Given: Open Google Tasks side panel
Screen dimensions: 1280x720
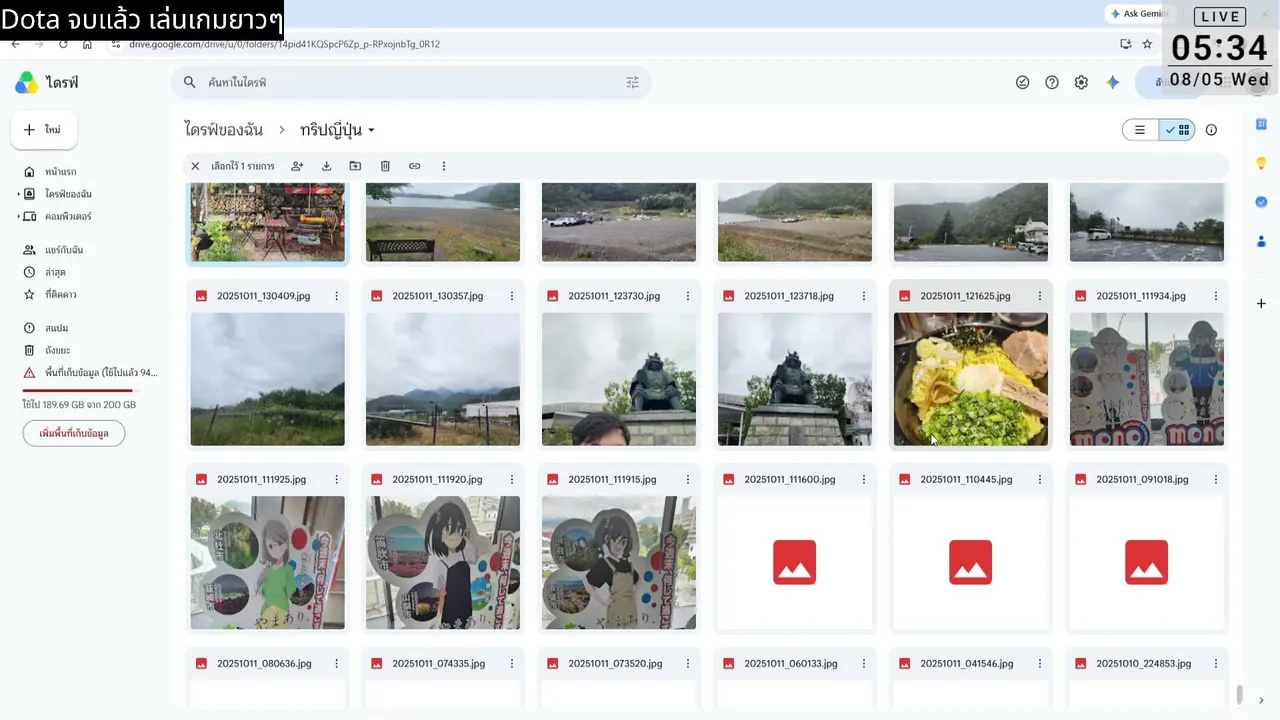Looking at the screenshot, I should coord(1261,202).
